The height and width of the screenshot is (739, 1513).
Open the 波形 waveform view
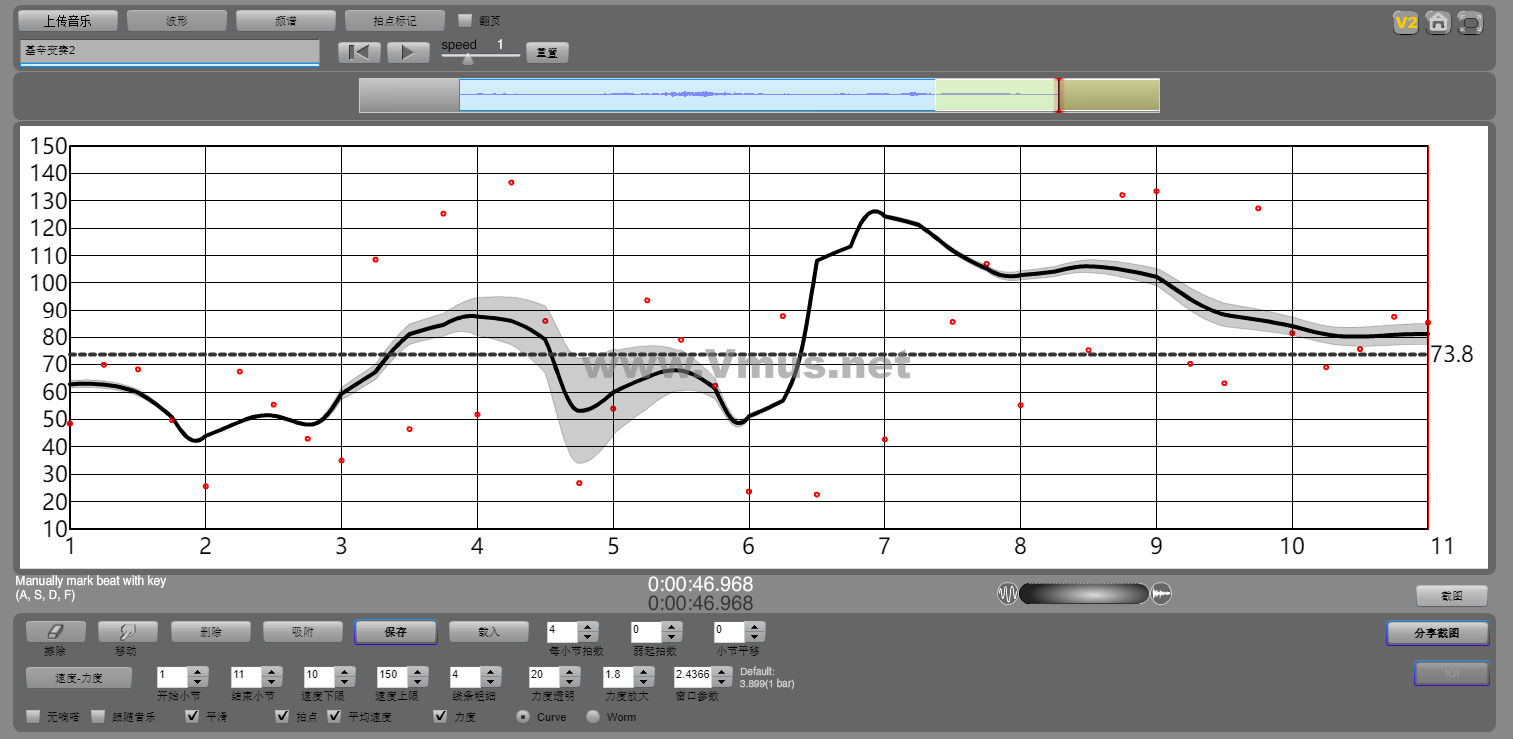(177, 20)
